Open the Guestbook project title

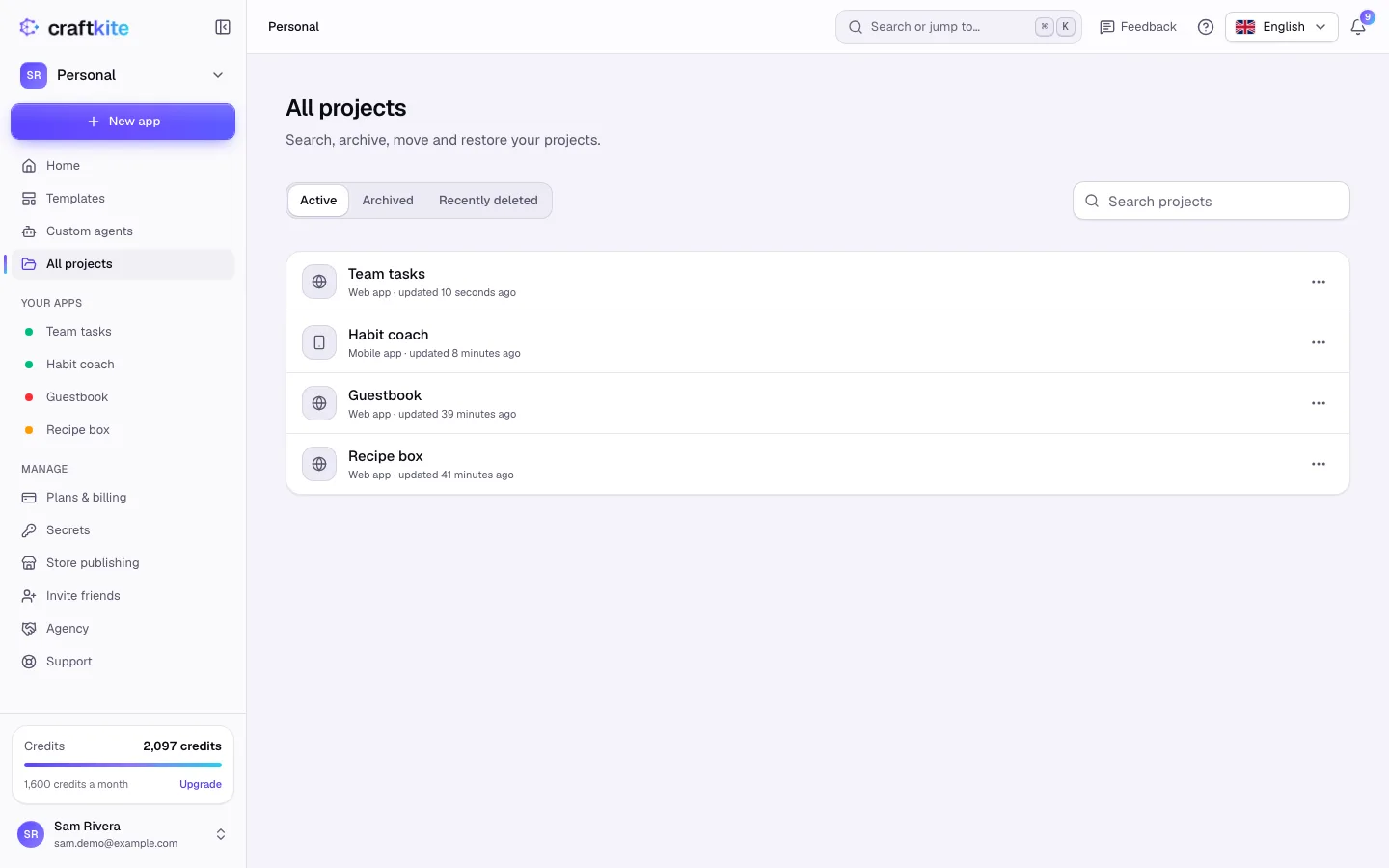[x=385, y=395]
